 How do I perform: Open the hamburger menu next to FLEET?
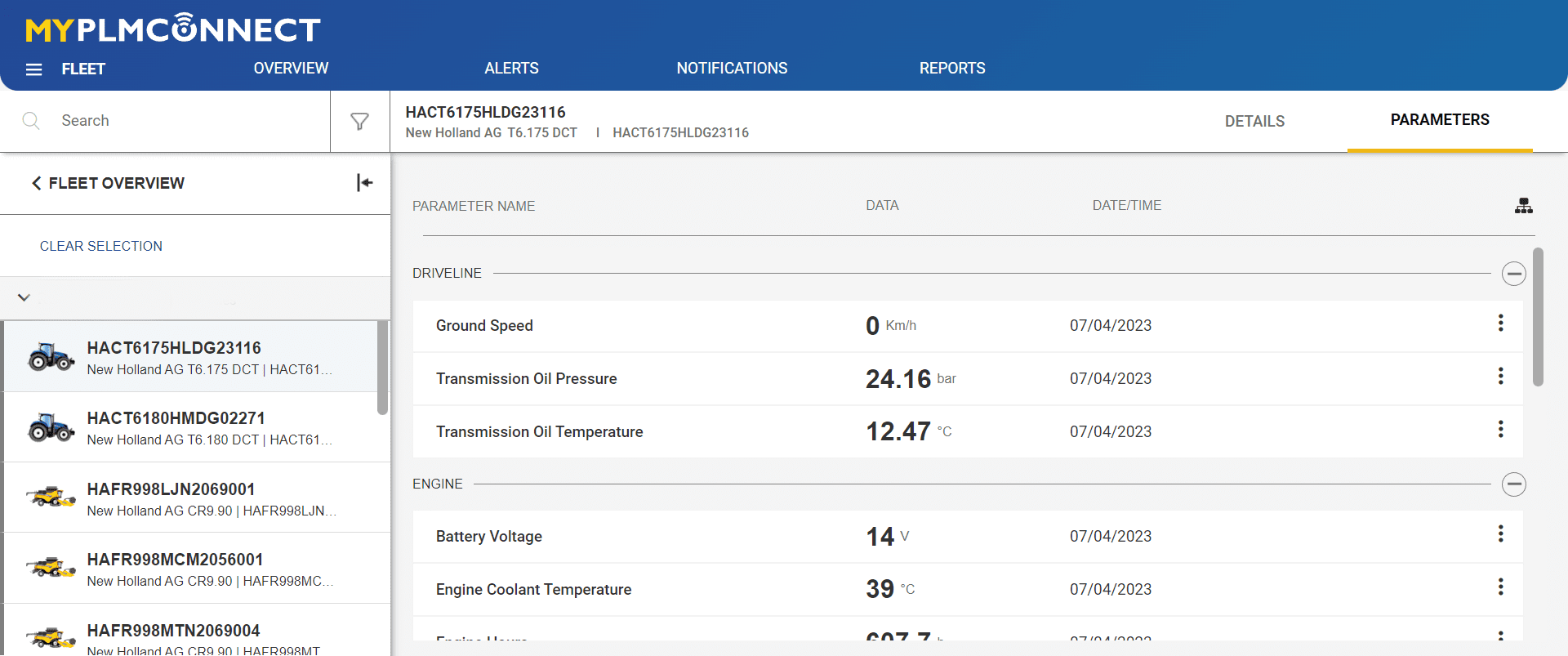pos(33,69)
